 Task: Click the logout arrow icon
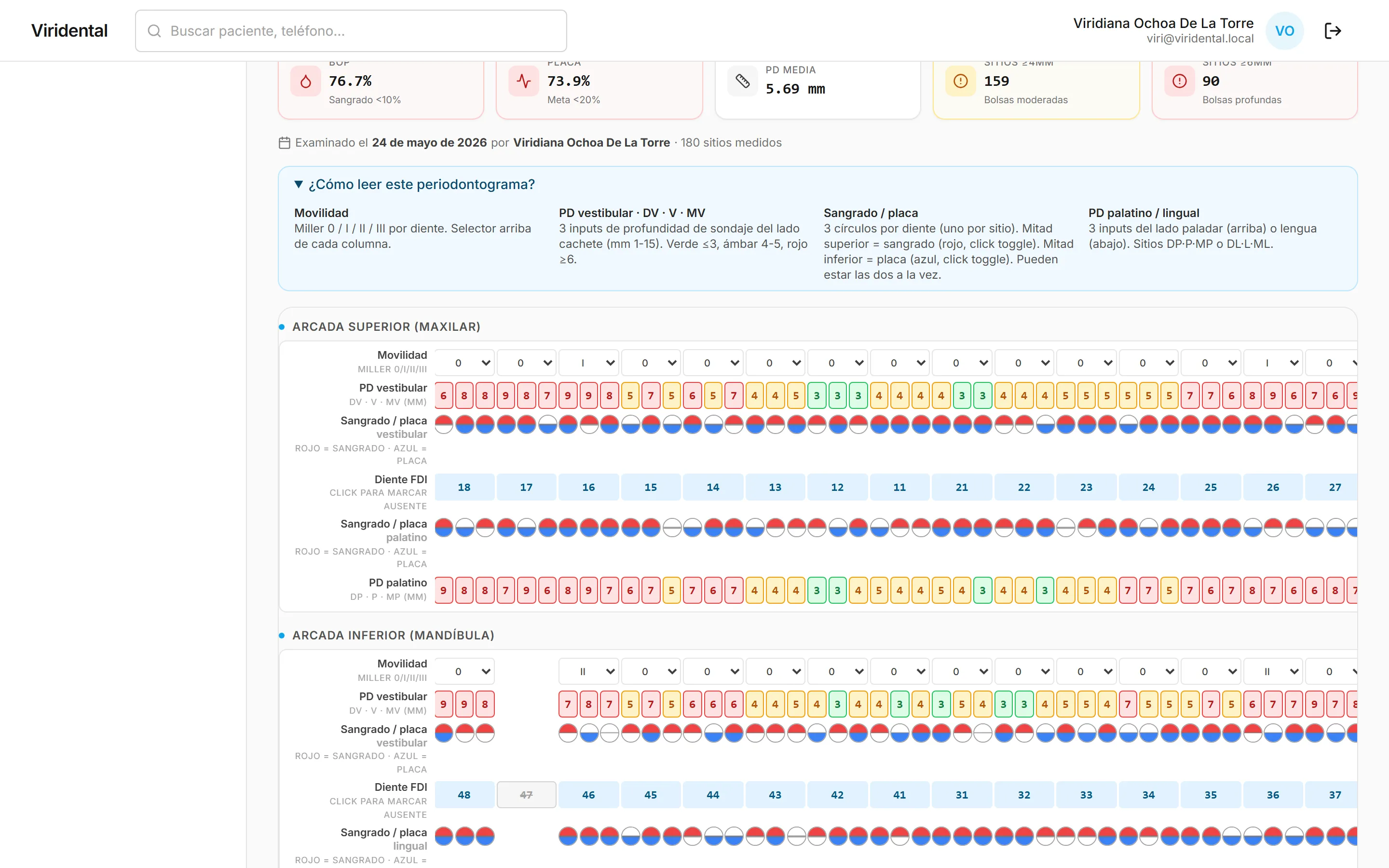click(x=1332, y=30)
